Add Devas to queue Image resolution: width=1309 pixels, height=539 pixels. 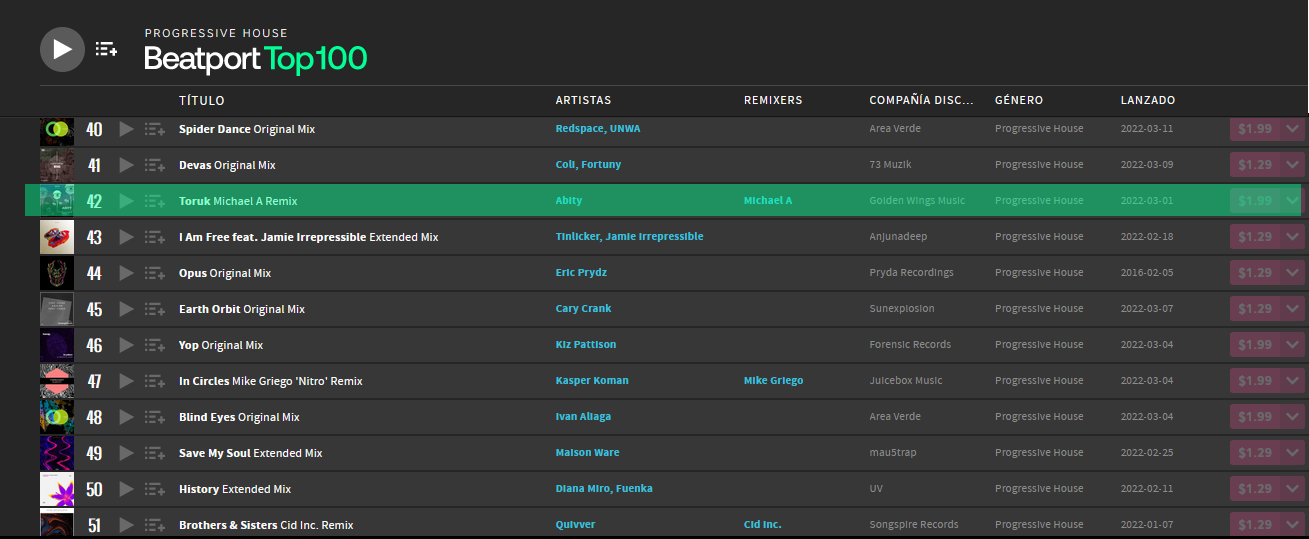click(x=155, y=165)
